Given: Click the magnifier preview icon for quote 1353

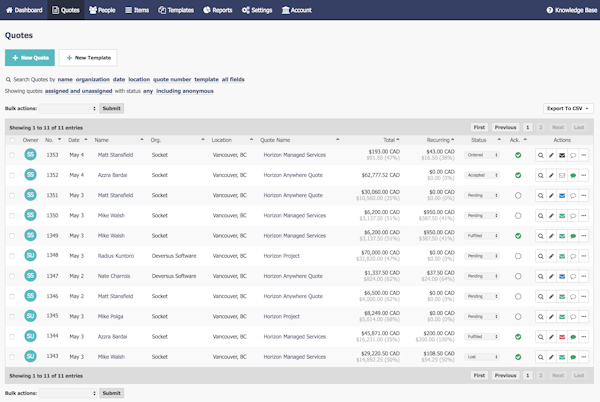Looking at the screenshot, I should point(541,155).
